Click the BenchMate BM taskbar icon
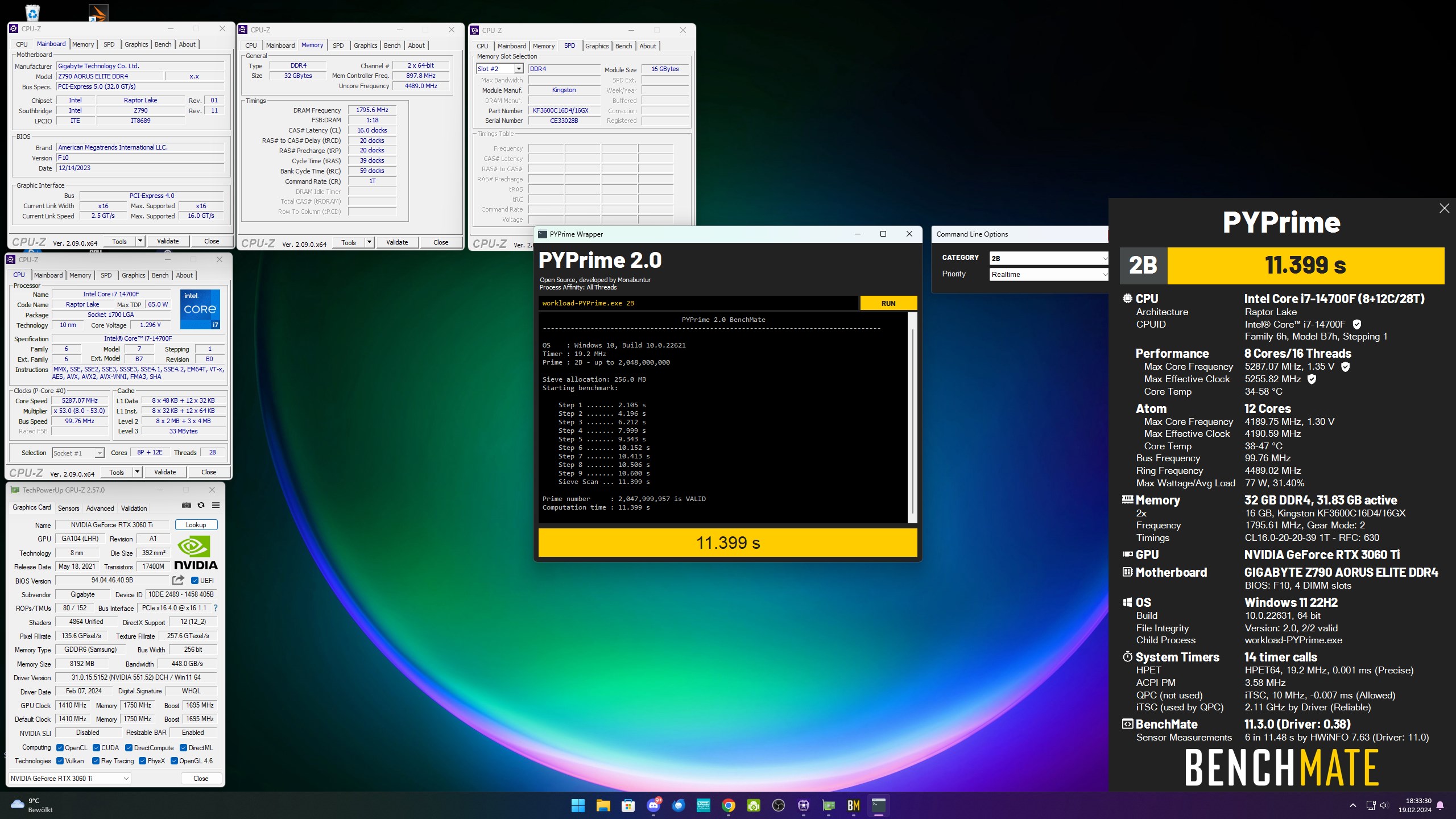 (x=854, y=805)
